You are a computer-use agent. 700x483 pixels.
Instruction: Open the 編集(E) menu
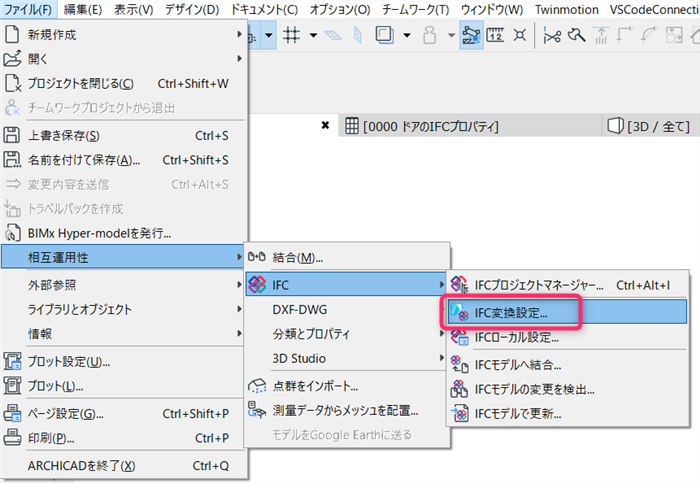click(83, 9)
